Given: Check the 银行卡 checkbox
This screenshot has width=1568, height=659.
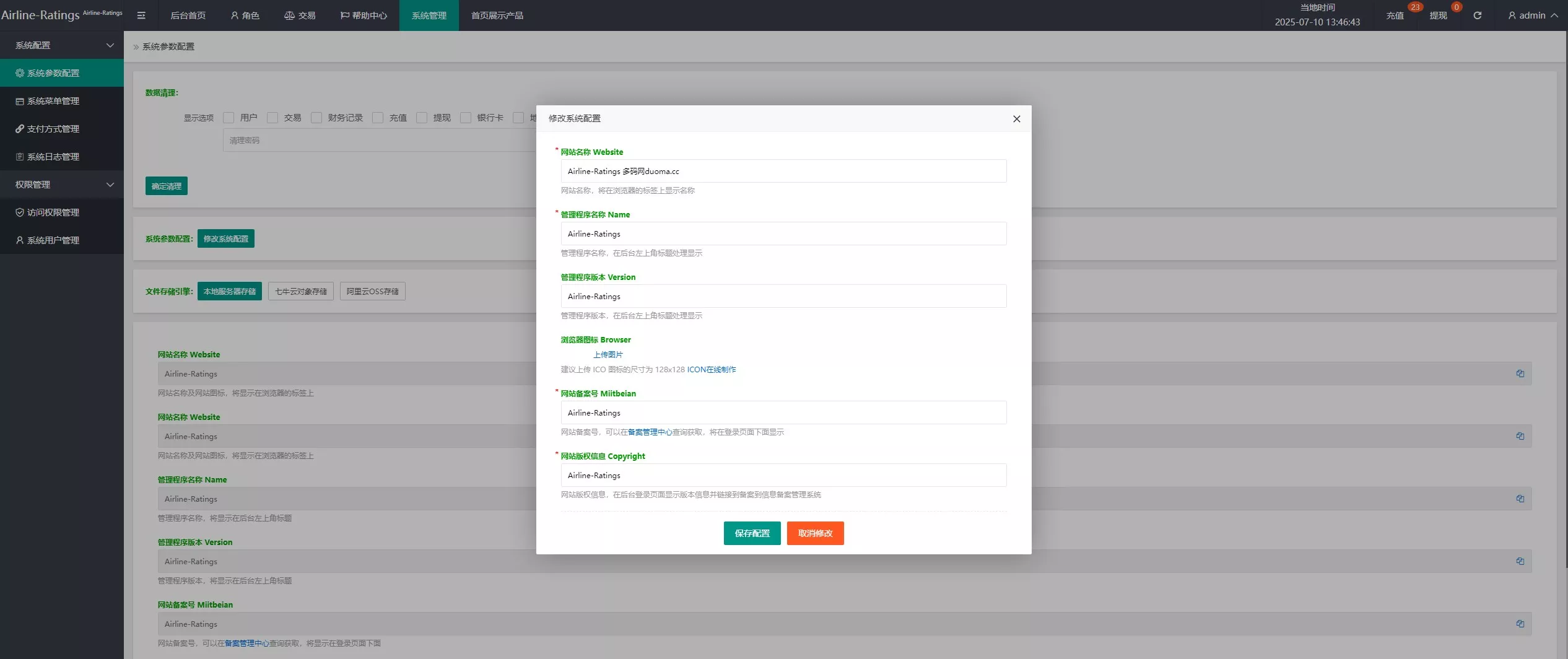Looking at the screenshot, I should tap(466, 118).
